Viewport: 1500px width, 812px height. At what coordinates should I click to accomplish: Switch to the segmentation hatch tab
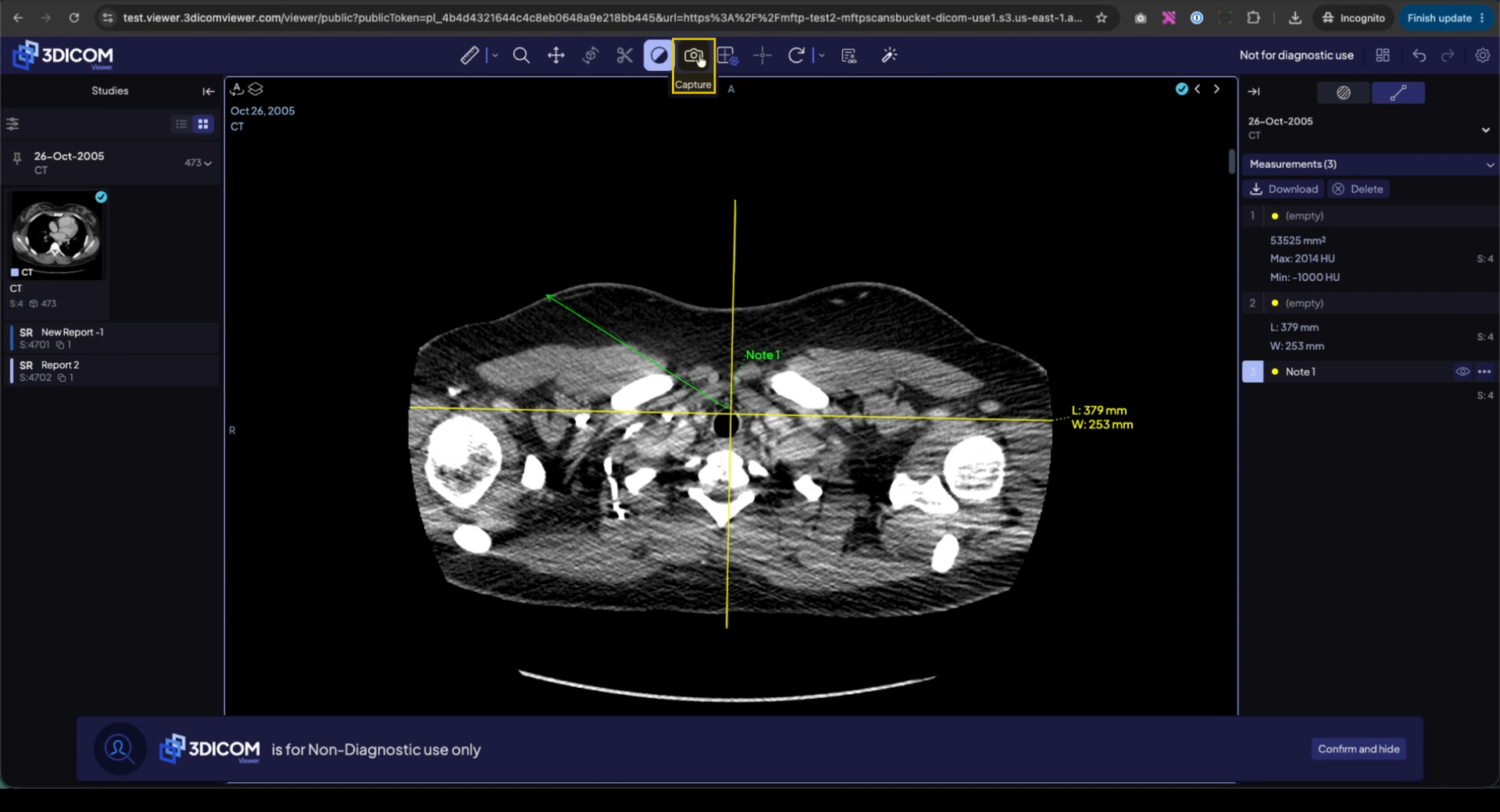click(1344, 93)
